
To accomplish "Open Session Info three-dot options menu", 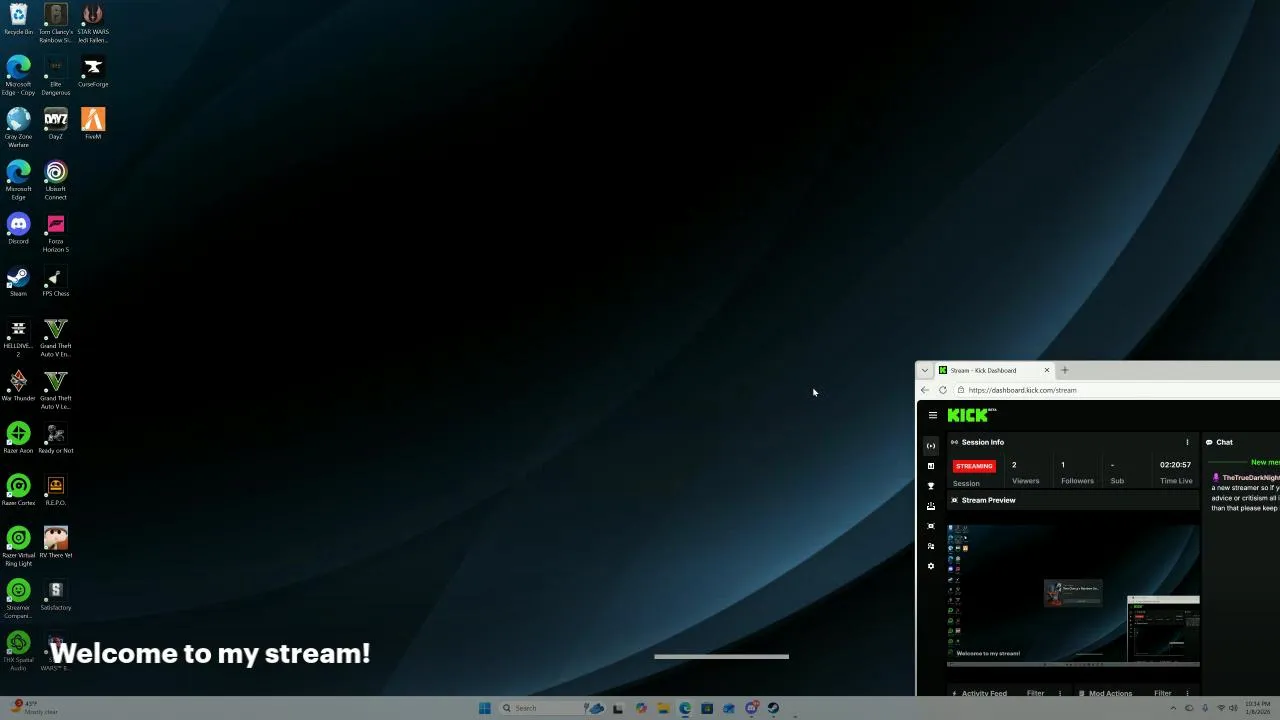I will click(x=1187, y=442).
